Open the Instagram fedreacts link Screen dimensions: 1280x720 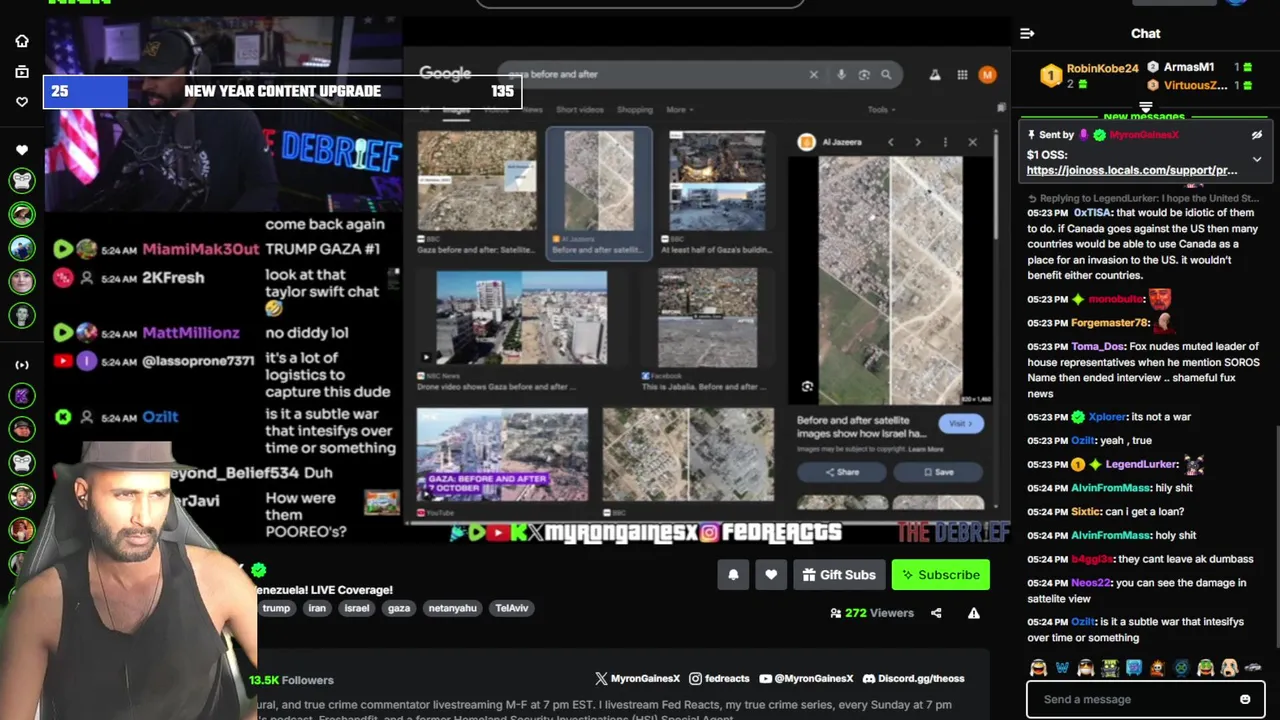coord(719,678)
